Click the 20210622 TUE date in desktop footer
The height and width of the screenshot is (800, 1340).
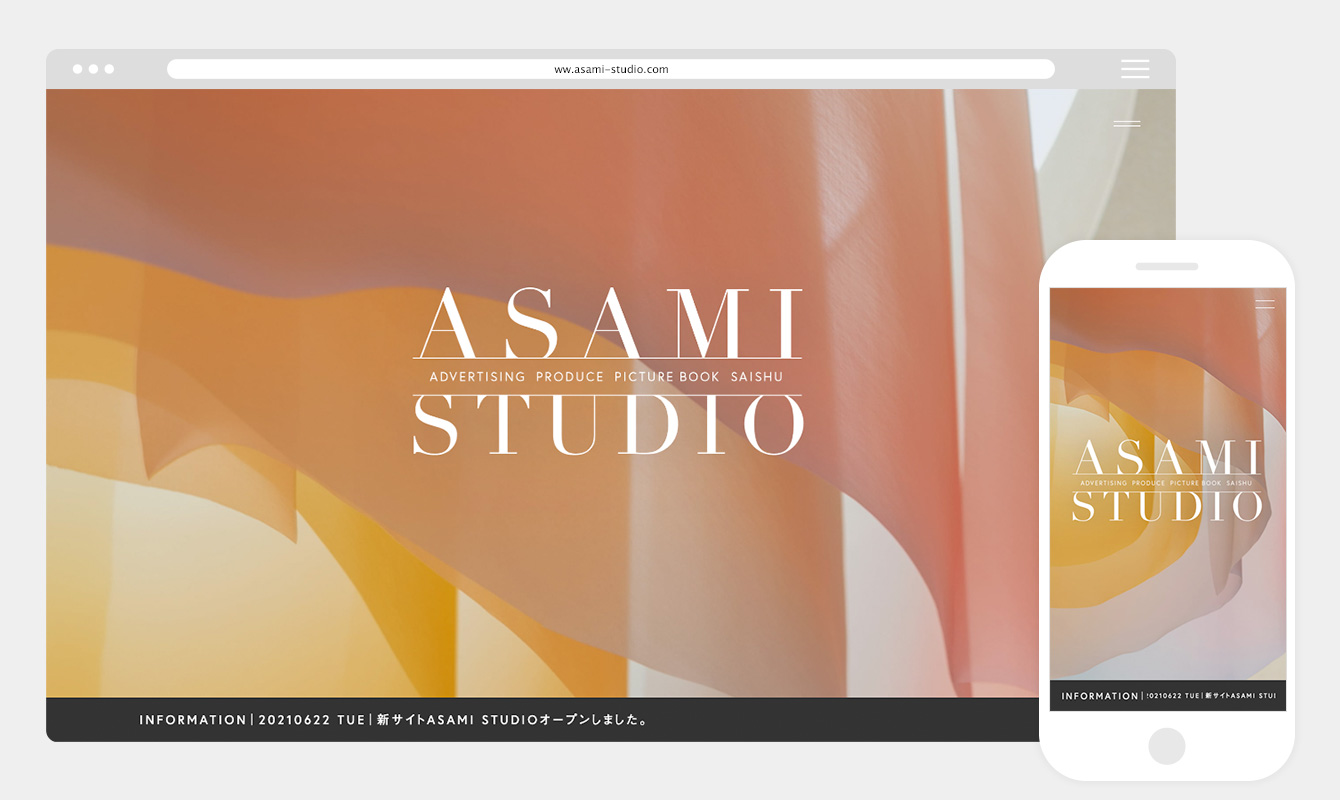pyautogui.click(x=309, y=720)
